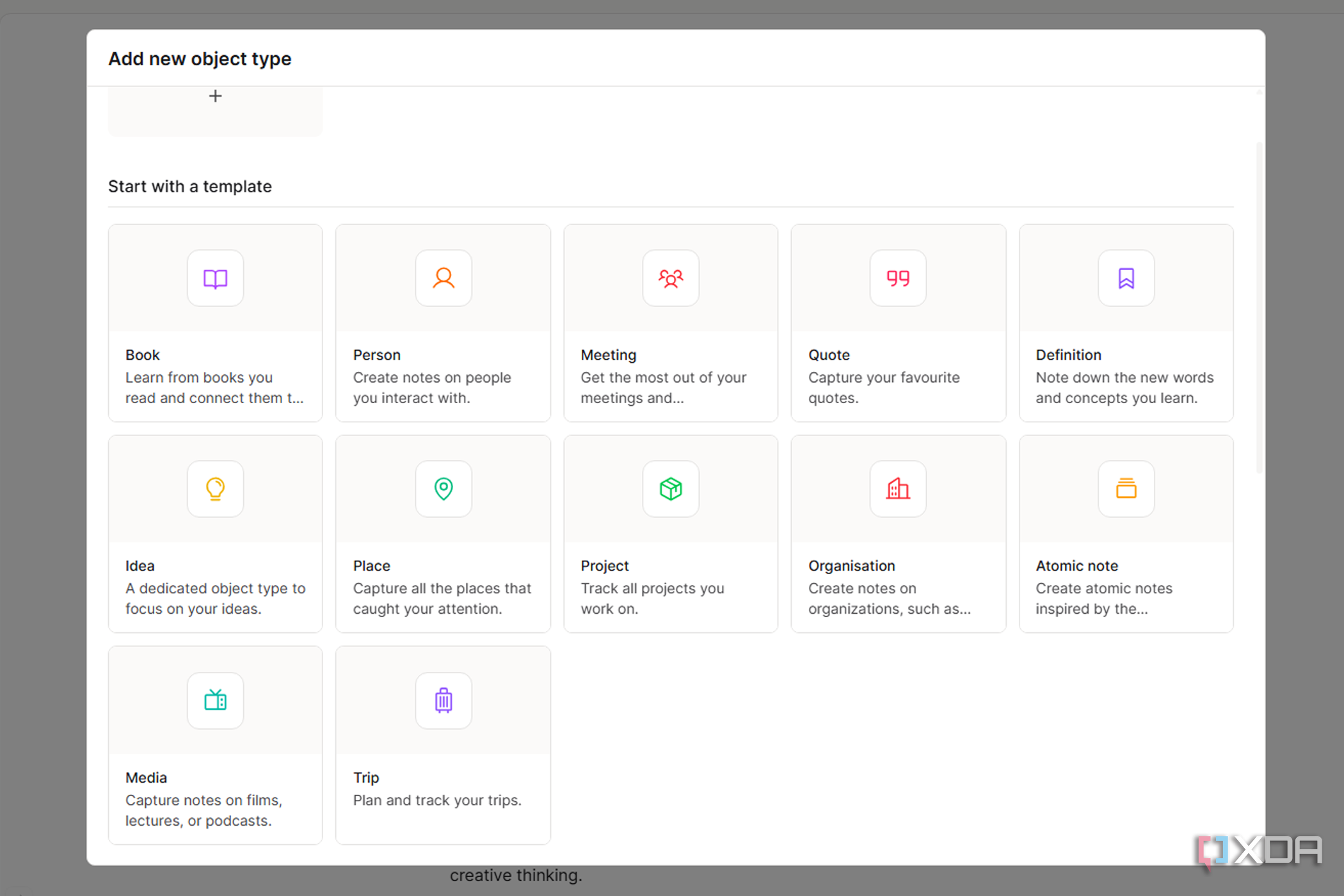Click the Meeting template title
Screen dimensions: 1344x896
tap(608, 355)
